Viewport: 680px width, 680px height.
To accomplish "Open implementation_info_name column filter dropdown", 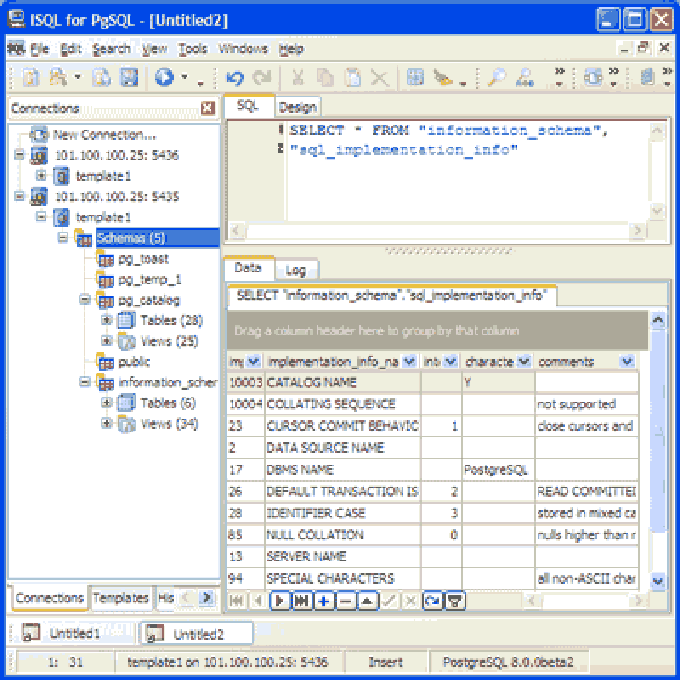I will (409, 361).
